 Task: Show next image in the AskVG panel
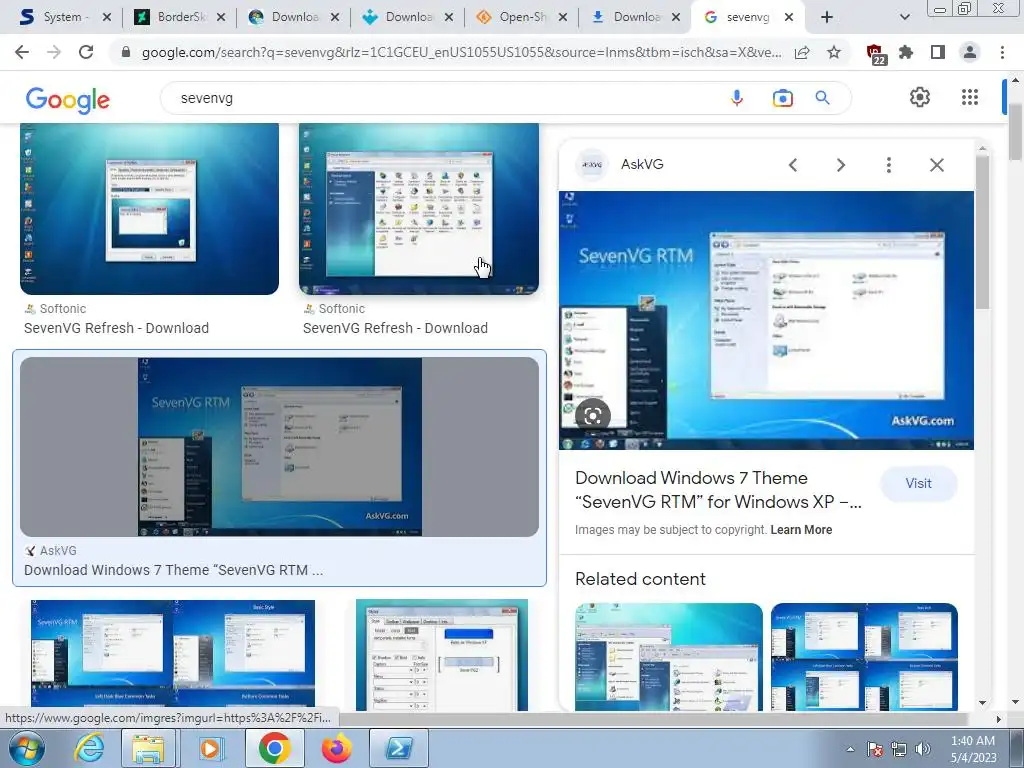click(x=841, y=165)
